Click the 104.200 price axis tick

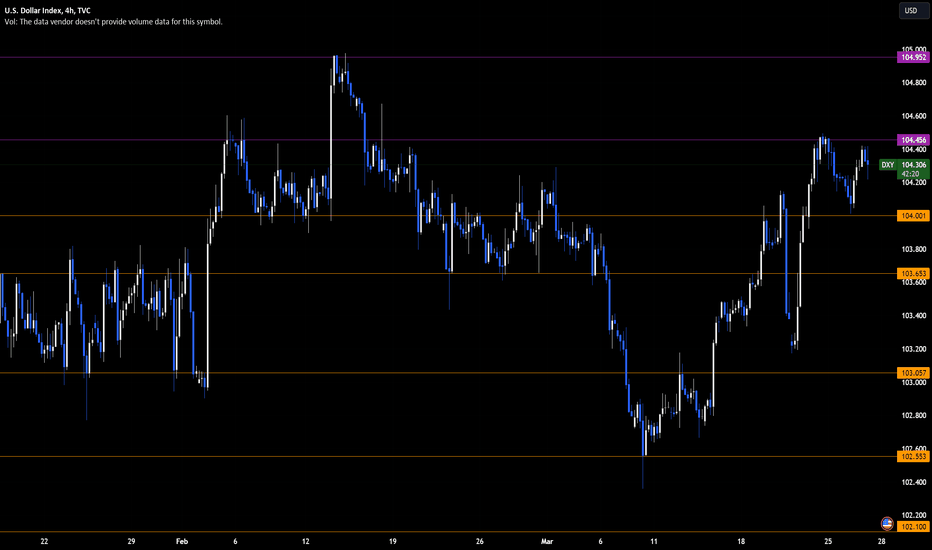[914, 183]
